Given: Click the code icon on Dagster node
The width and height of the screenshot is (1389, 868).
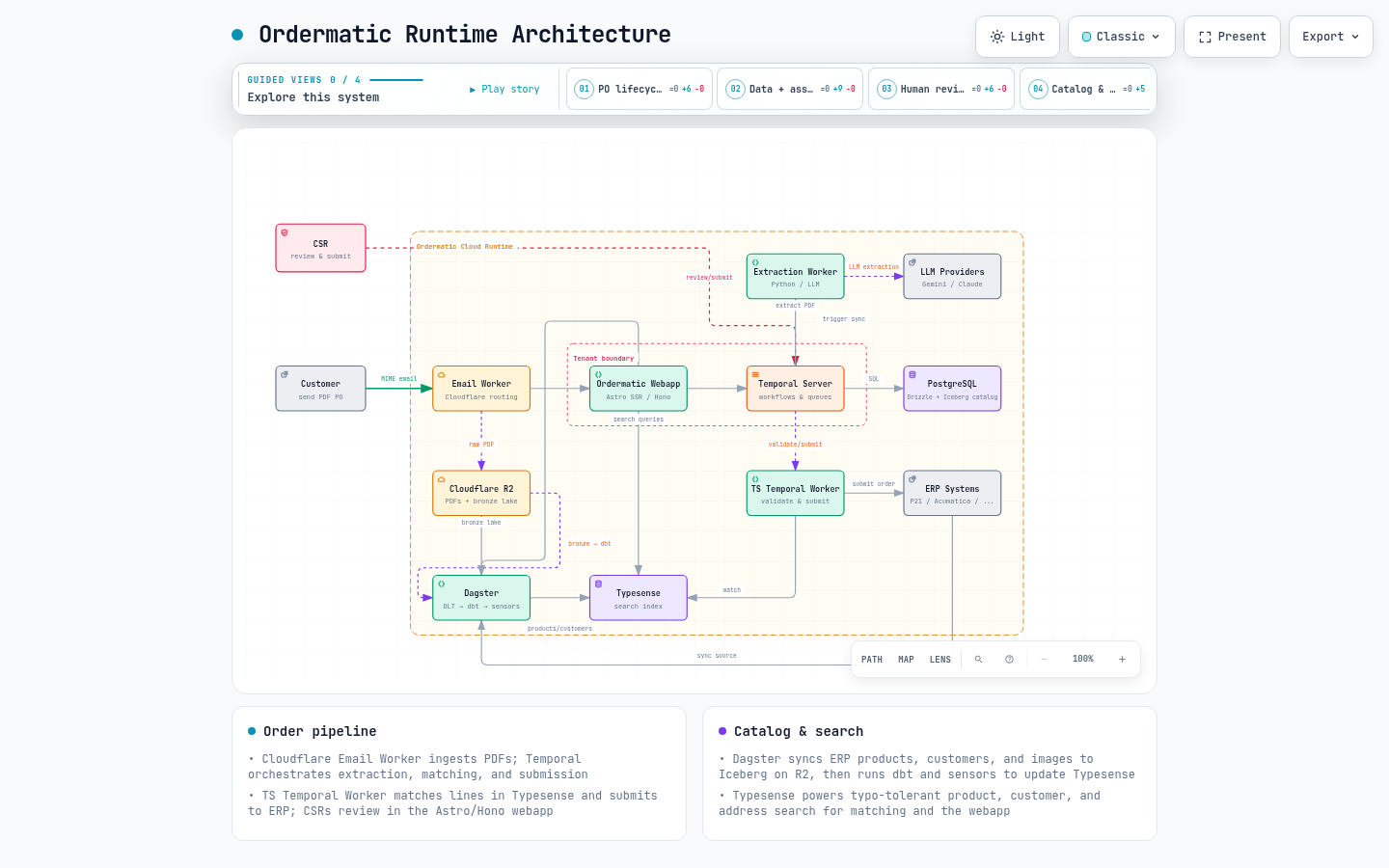Looking at the screenshot, I should pyautogui.click(x=442, y=583).
